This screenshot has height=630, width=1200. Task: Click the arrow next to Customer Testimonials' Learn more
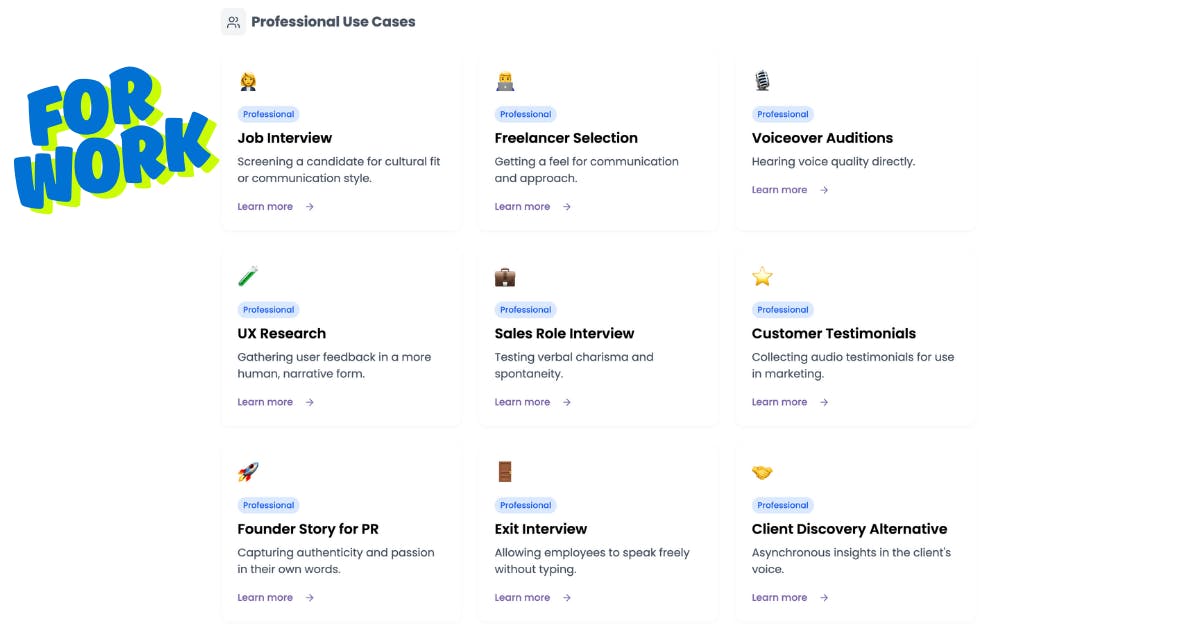[x=824, y=402]
